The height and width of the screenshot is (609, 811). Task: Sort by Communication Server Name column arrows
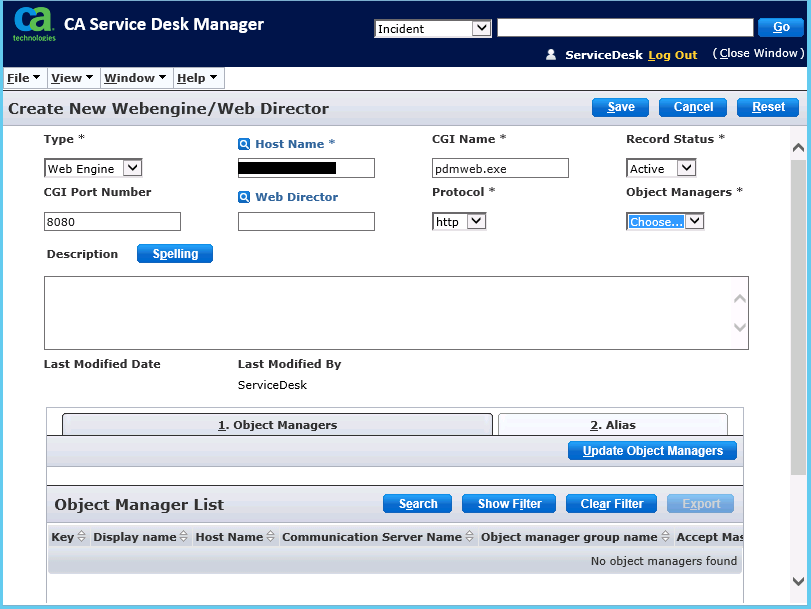470,537
